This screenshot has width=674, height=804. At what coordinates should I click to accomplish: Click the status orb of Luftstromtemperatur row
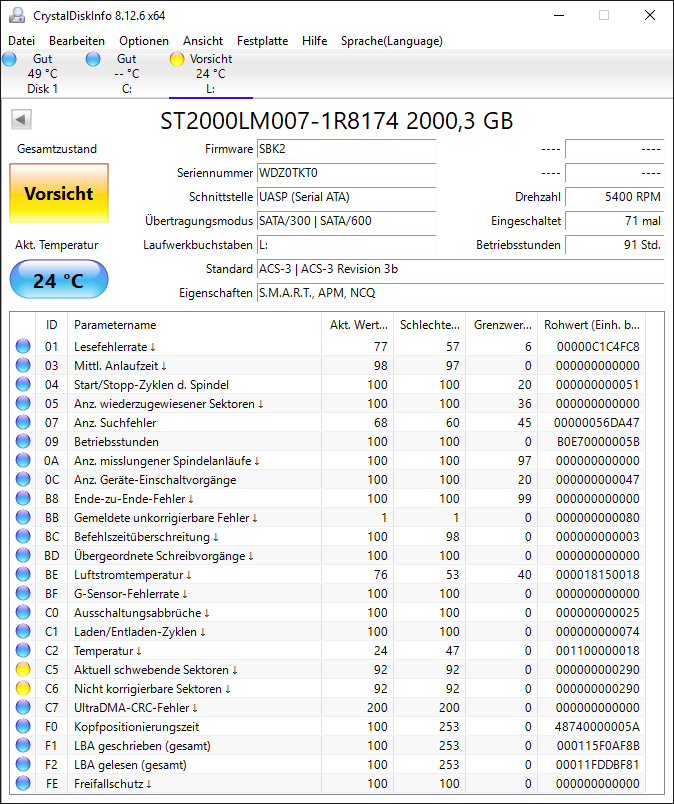point(23,574)
